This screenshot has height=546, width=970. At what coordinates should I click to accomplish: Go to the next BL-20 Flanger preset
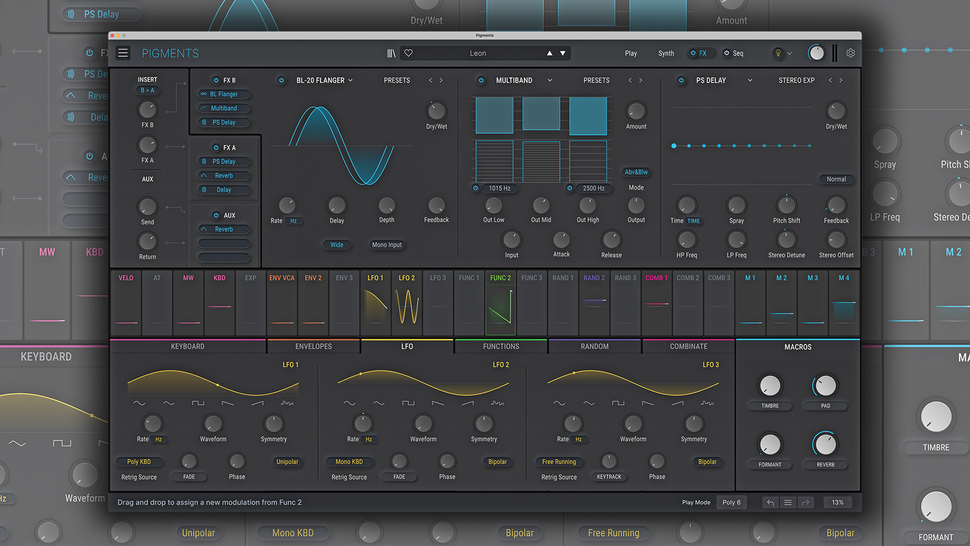[x=441, y=80]
